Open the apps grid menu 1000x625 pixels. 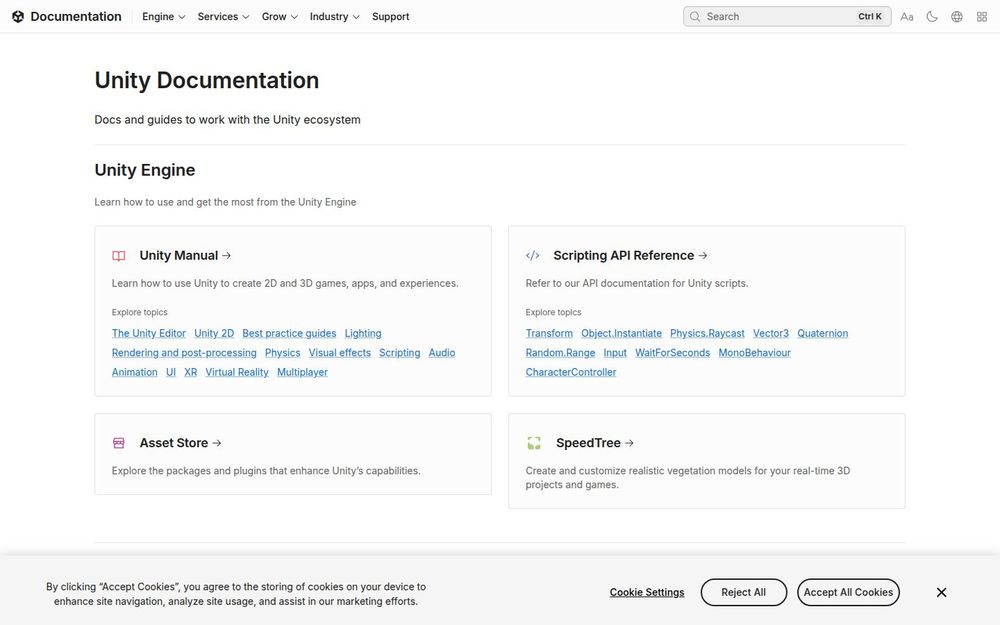(982, 17)
